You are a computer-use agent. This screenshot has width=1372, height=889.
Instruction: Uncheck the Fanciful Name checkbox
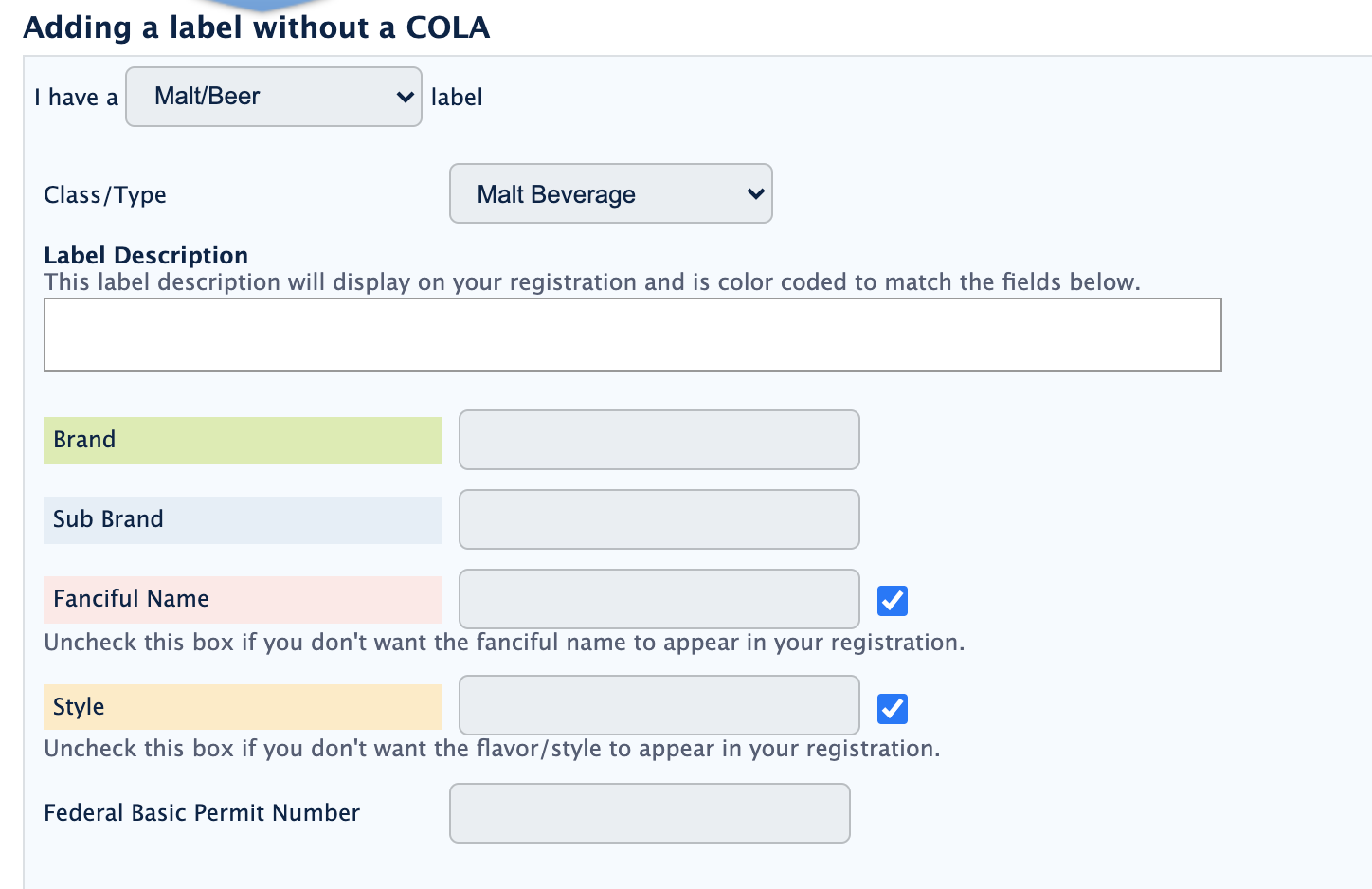pos(893,600)
